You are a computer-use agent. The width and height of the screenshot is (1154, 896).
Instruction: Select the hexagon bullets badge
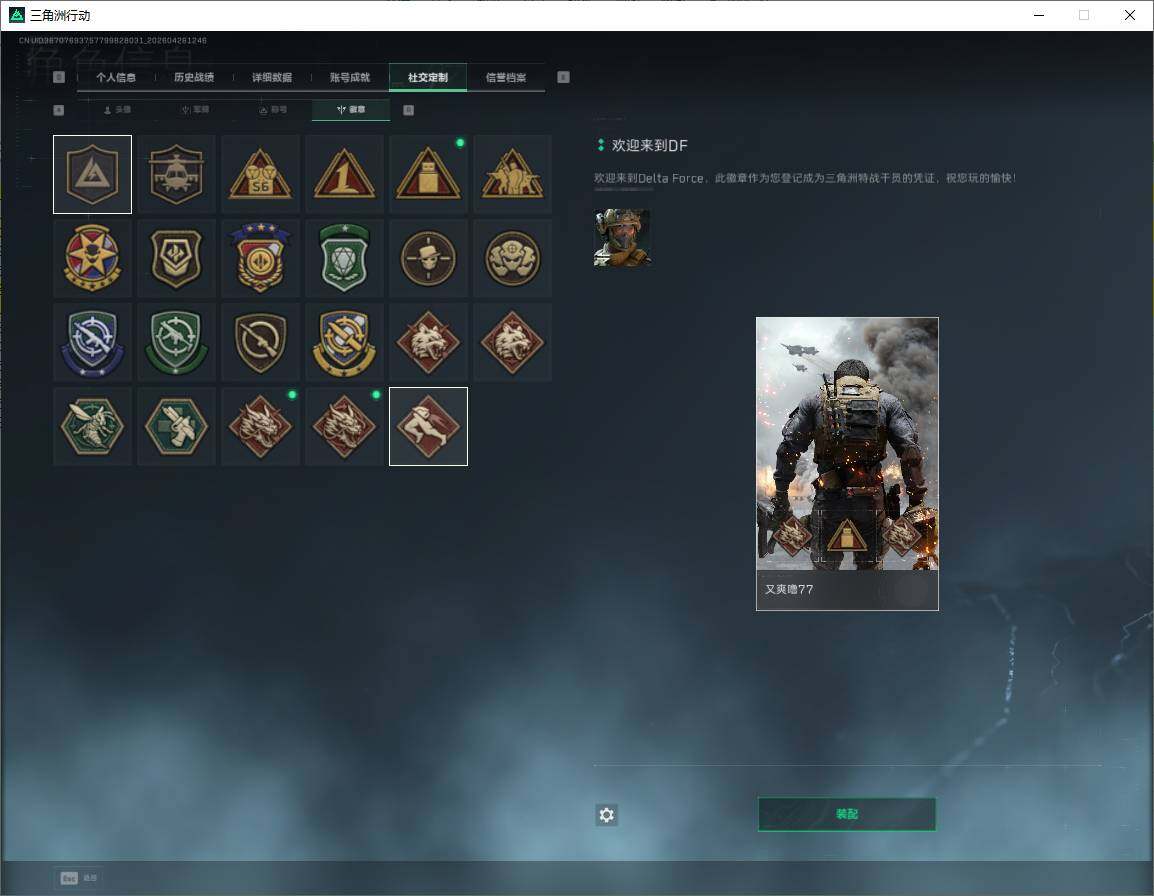176,426
